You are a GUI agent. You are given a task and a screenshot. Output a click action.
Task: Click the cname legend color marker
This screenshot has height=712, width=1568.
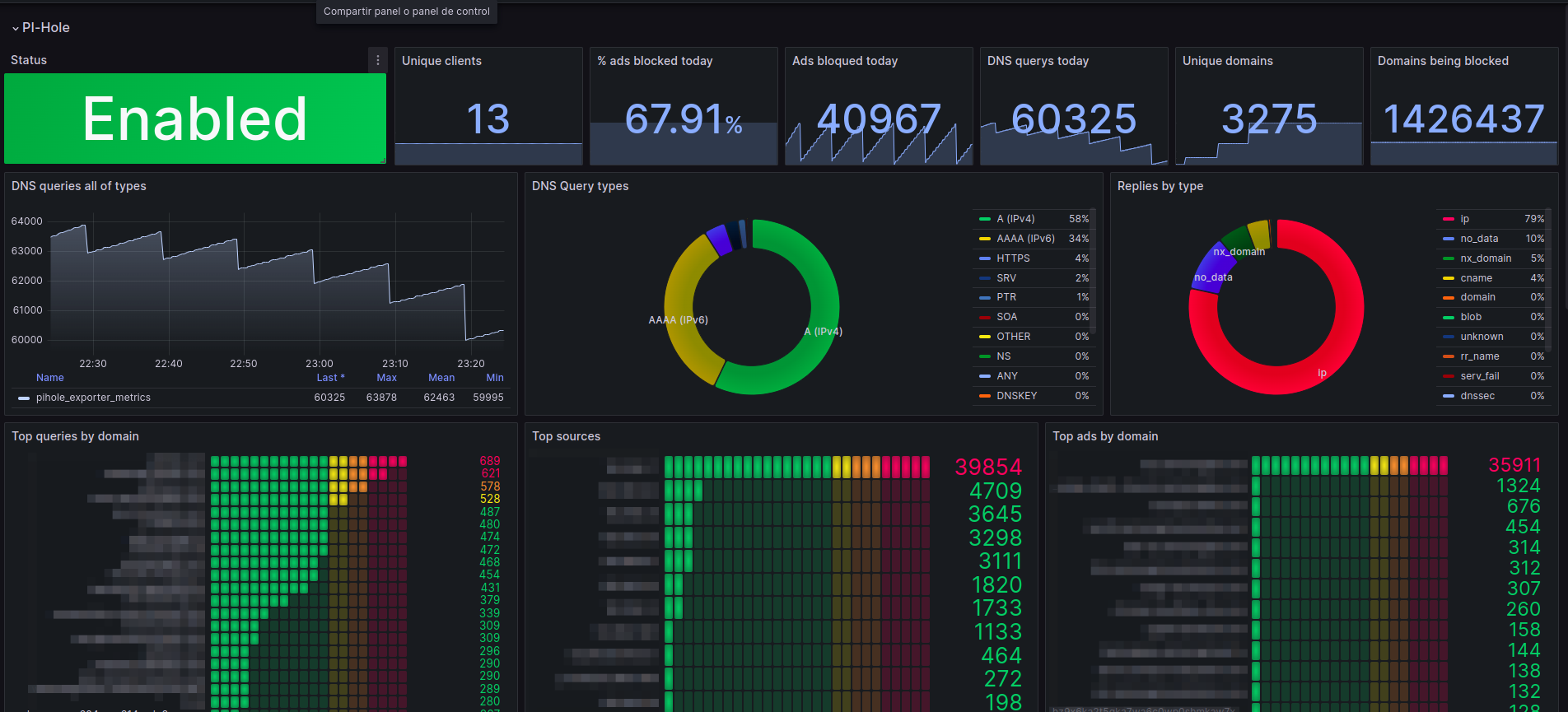pyautogui.click(x=1448, y=278)
